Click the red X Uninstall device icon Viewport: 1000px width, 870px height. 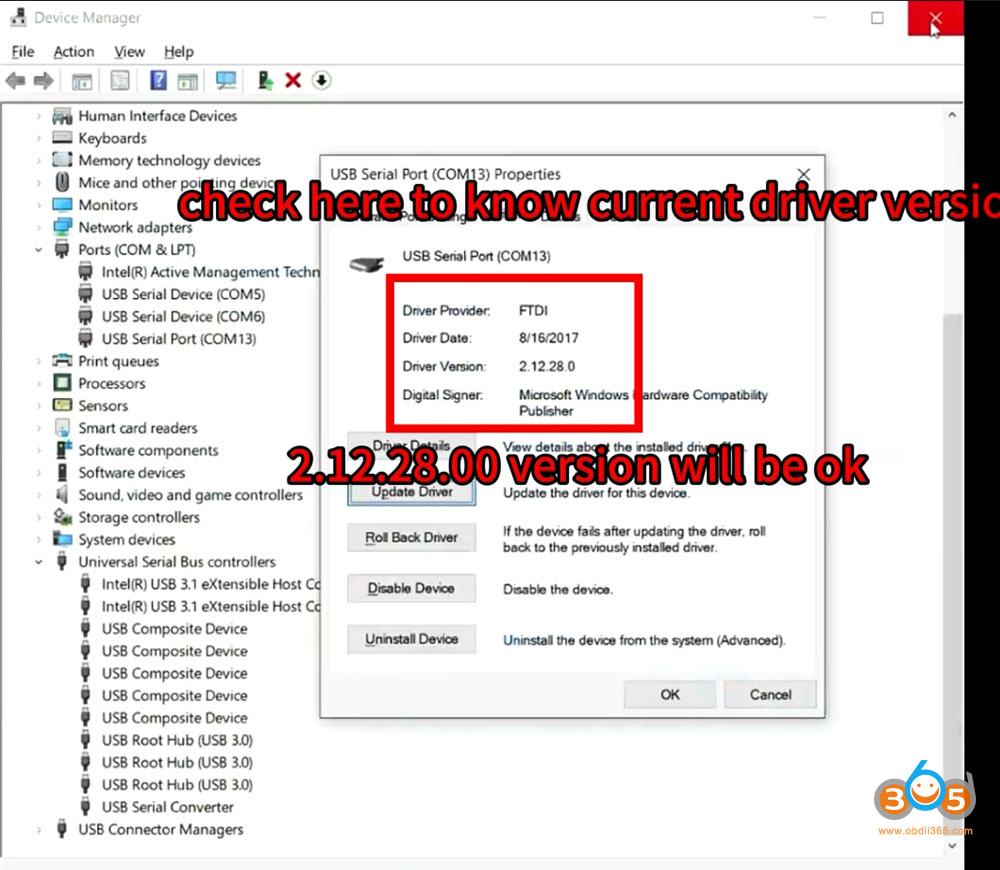(293, 81)
